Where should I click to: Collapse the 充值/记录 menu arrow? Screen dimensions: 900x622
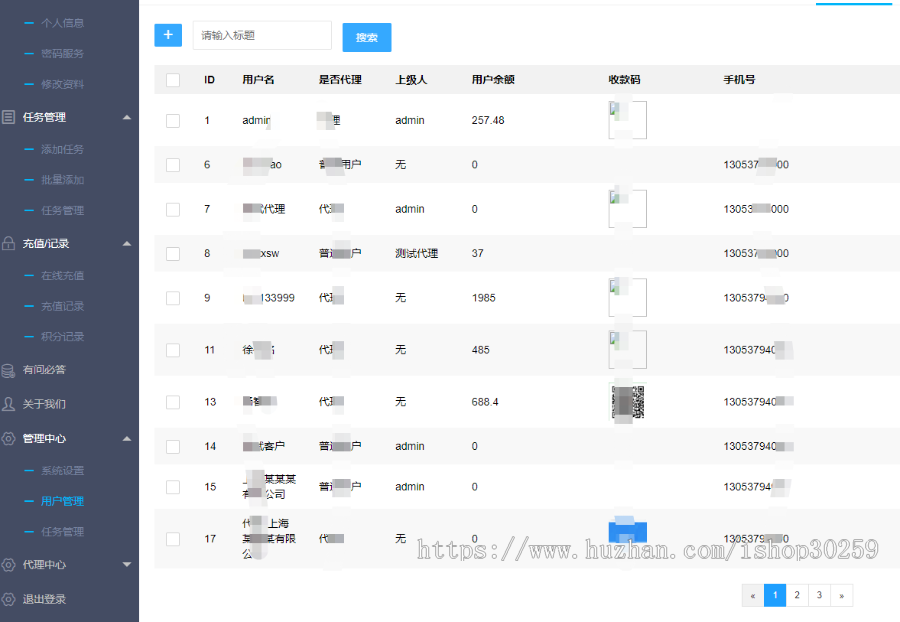(x=127, y=243)
